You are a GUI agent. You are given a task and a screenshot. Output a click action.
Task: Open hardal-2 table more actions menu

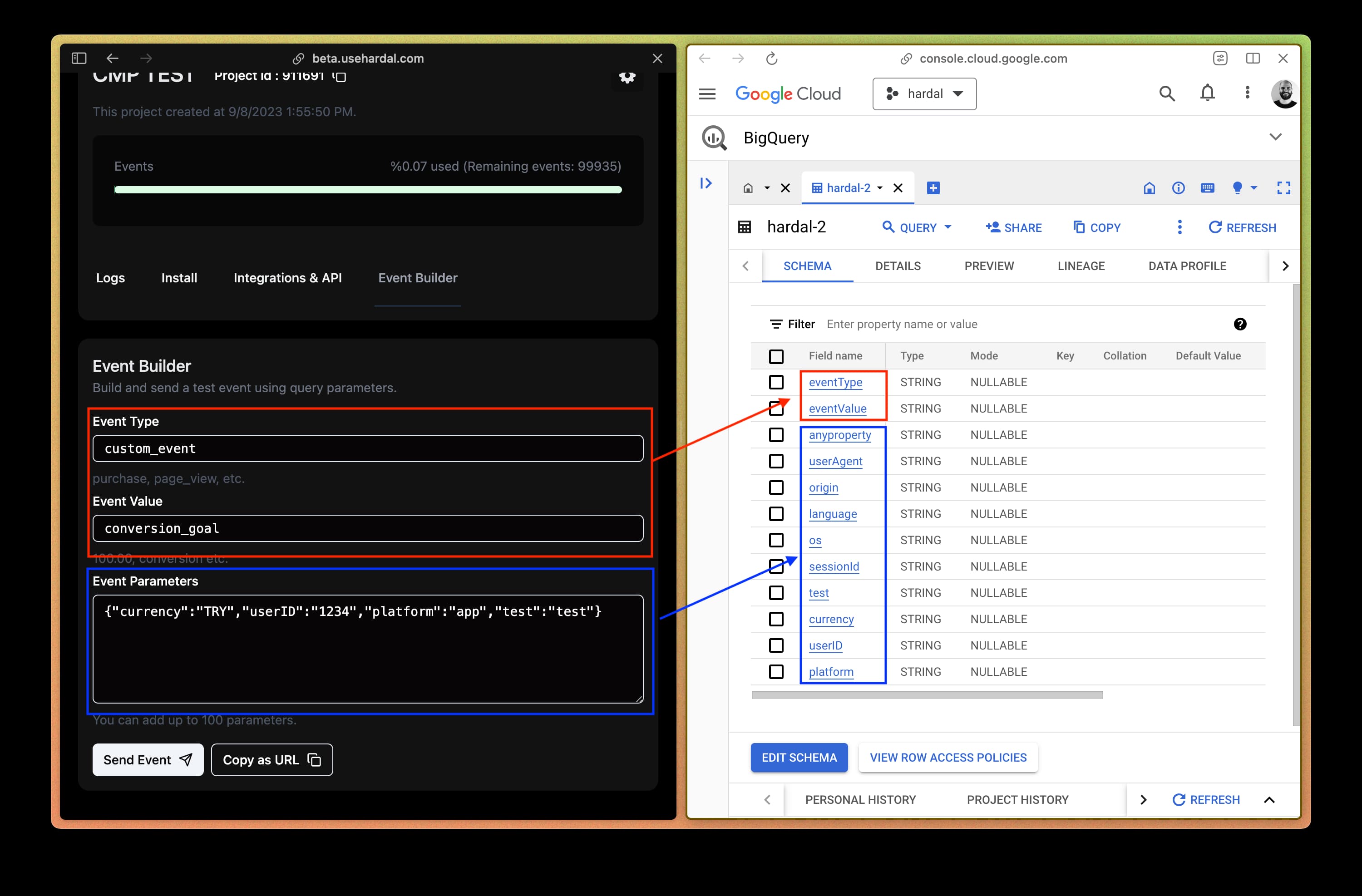click(1179, 227)
